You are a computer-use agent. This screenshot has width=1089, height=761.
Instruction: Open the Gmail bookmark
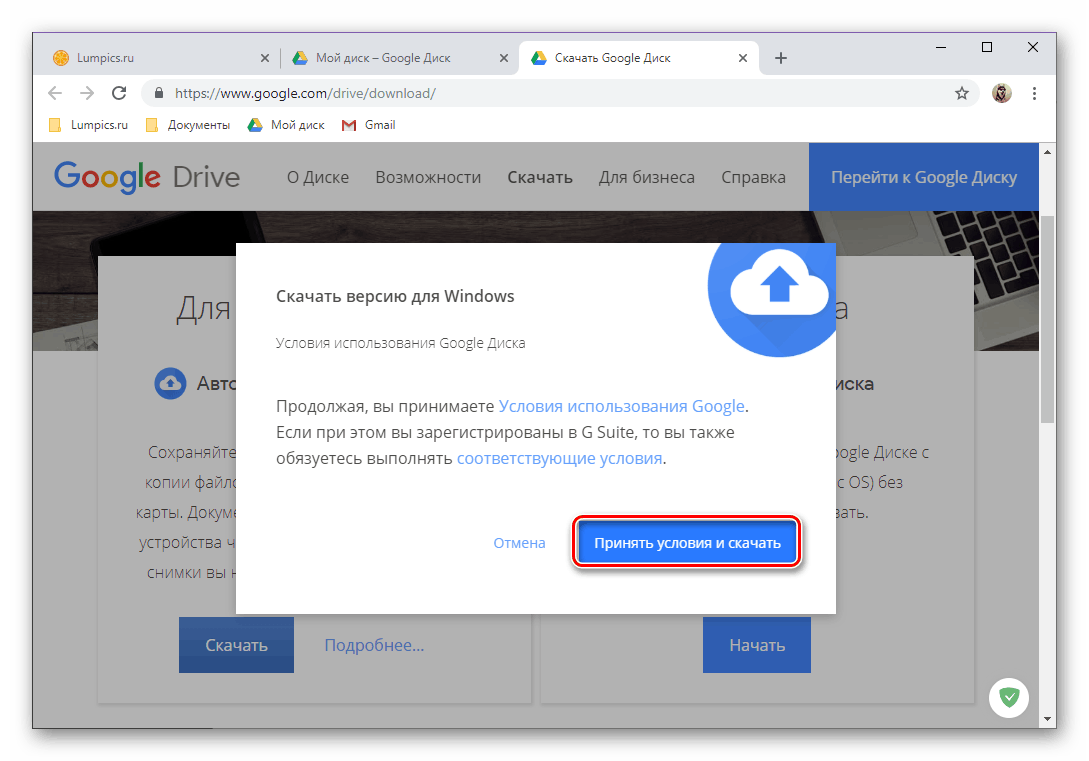pos(369,125)
